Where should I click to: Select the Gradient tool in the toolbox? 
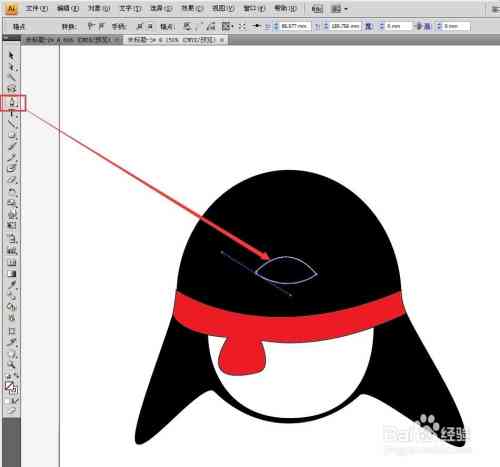click(12, 274)
